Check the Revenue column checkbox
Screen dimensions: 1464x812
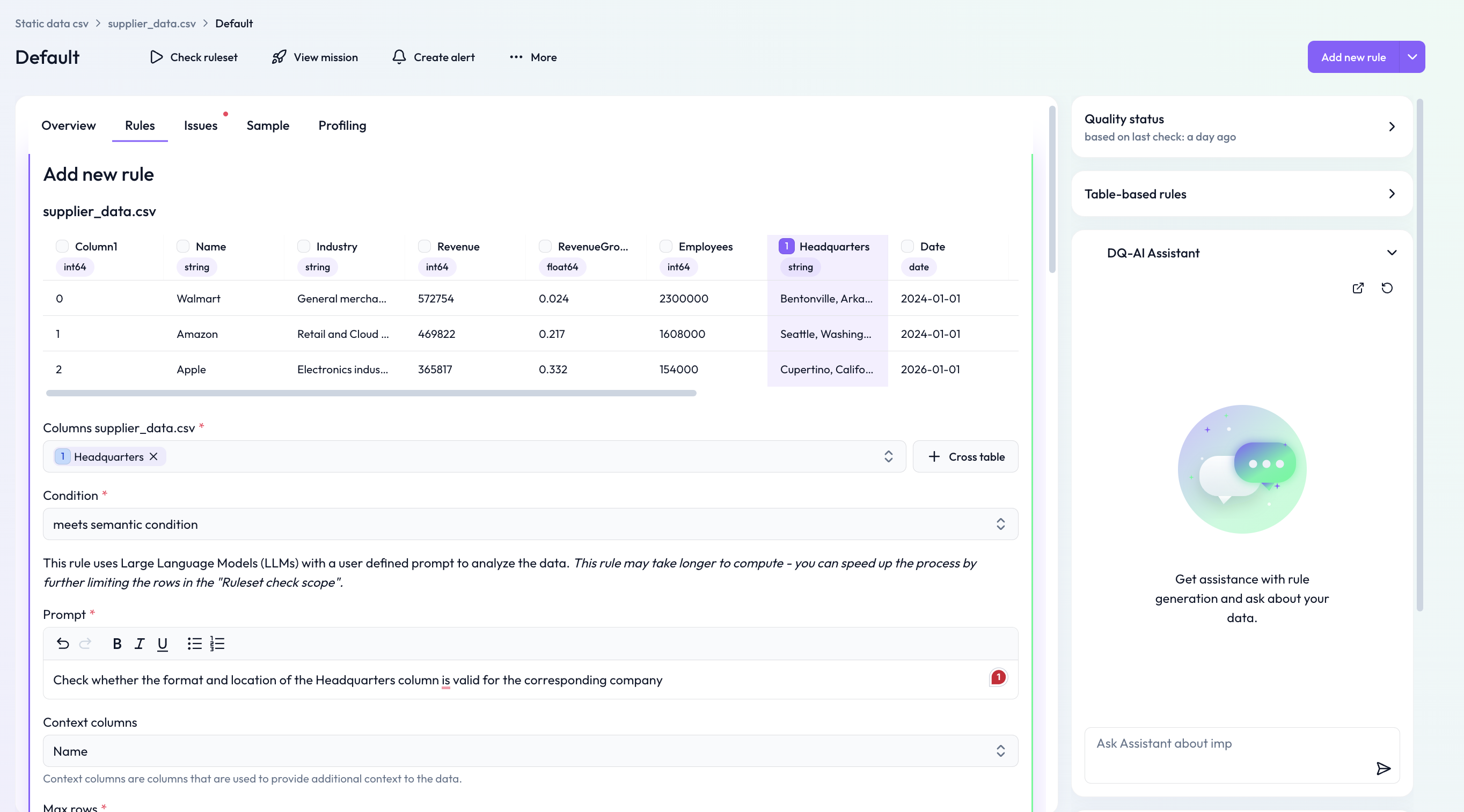click(424, 246)
